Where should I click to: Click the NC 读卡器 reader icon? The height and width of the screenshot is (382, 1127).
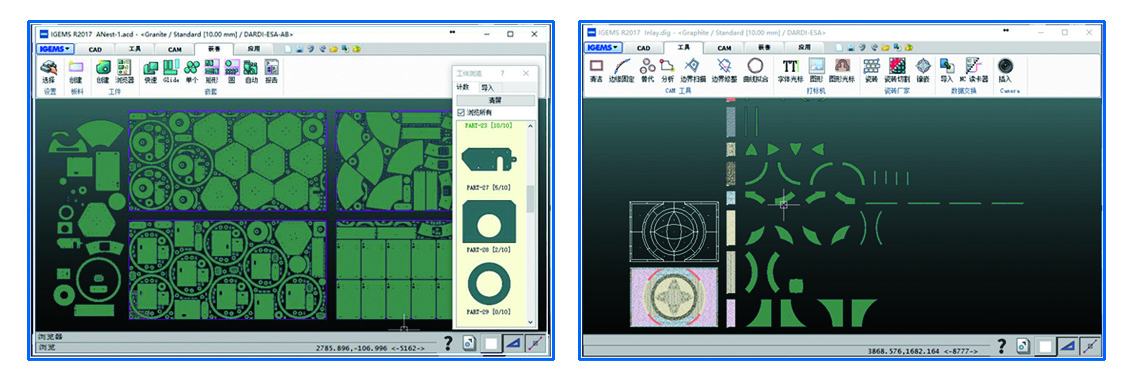coord(973,71)
